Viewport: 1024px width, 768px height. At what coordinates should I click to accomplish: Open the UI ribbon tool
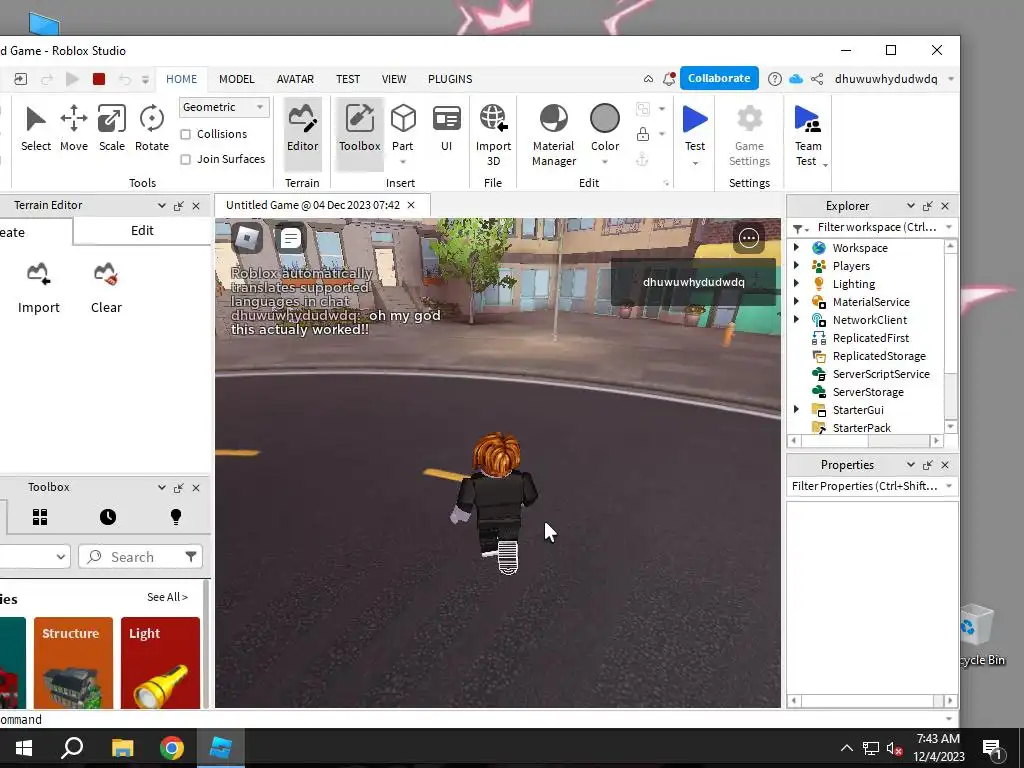[447, 128]
